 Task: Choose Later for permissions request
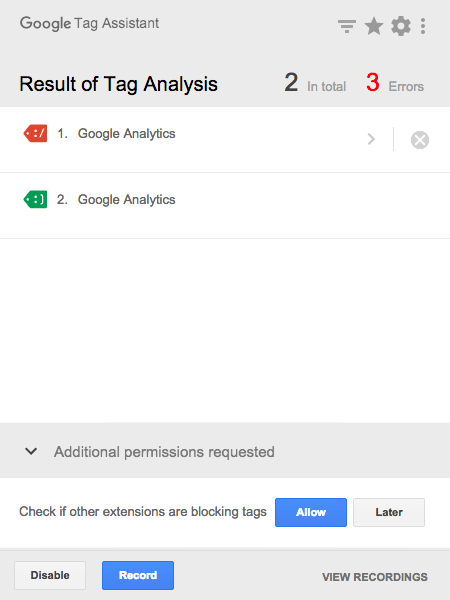coord(389,512)
